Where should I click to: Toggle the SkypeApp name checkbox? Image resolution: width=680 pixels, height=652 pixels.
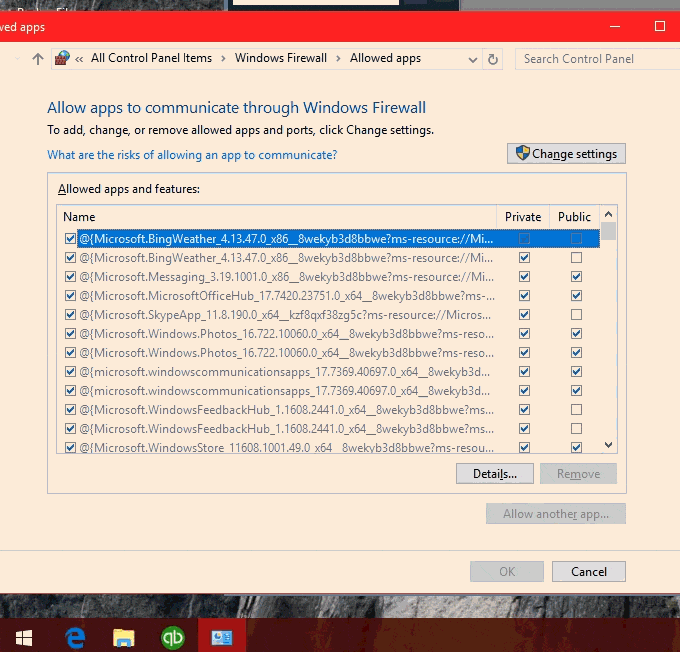point(70,315)
